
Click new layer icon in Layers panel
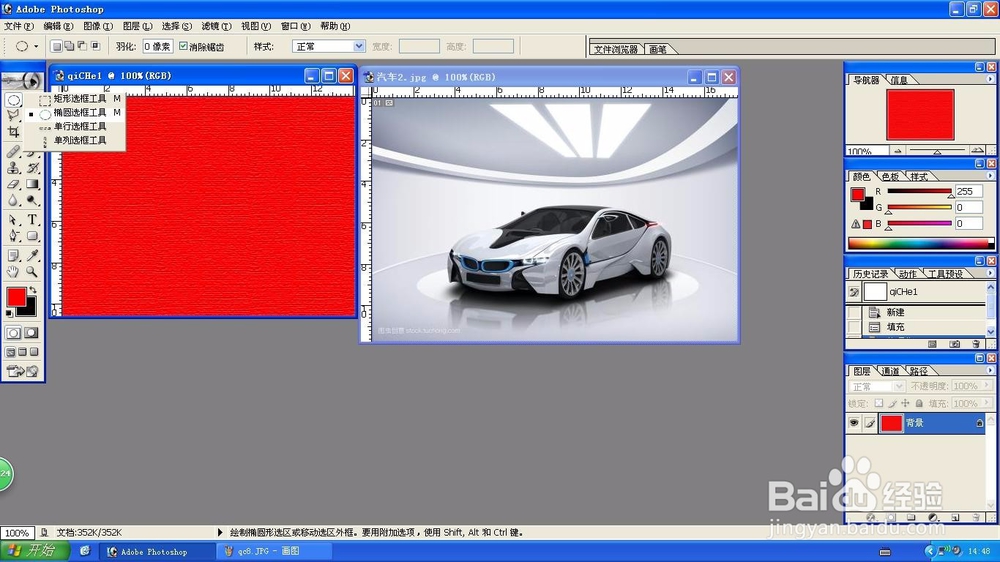[x=955, y=517]
